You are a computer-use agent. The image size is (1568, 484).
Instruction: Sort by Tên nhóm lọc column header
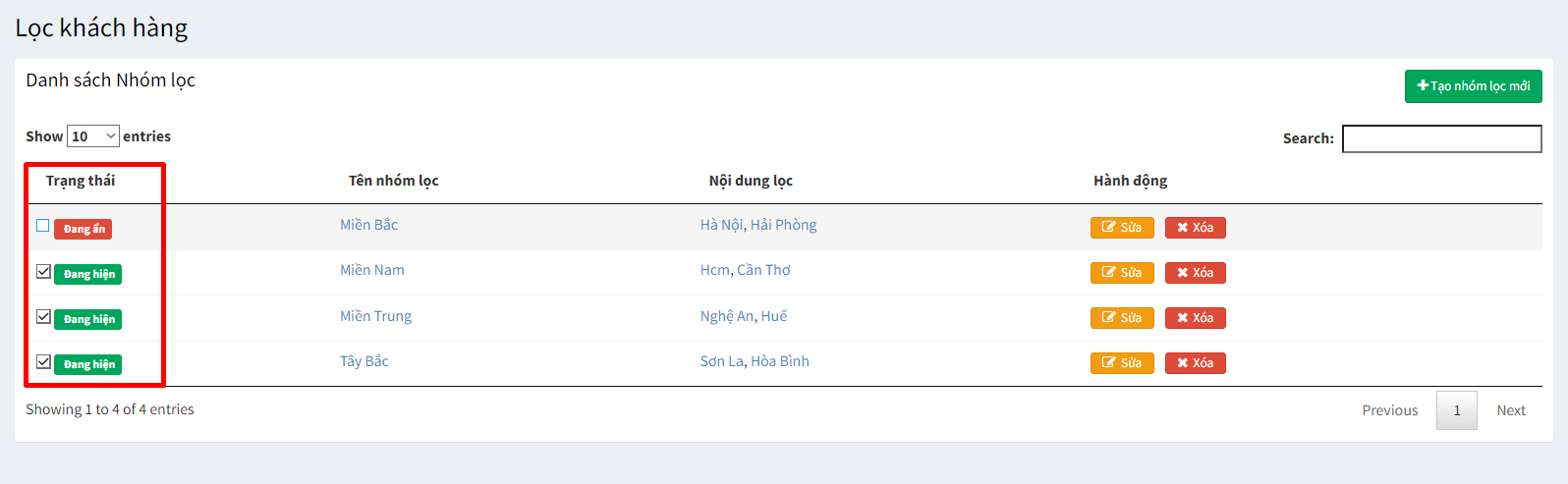pyautogui.click(x=394, y=181)
